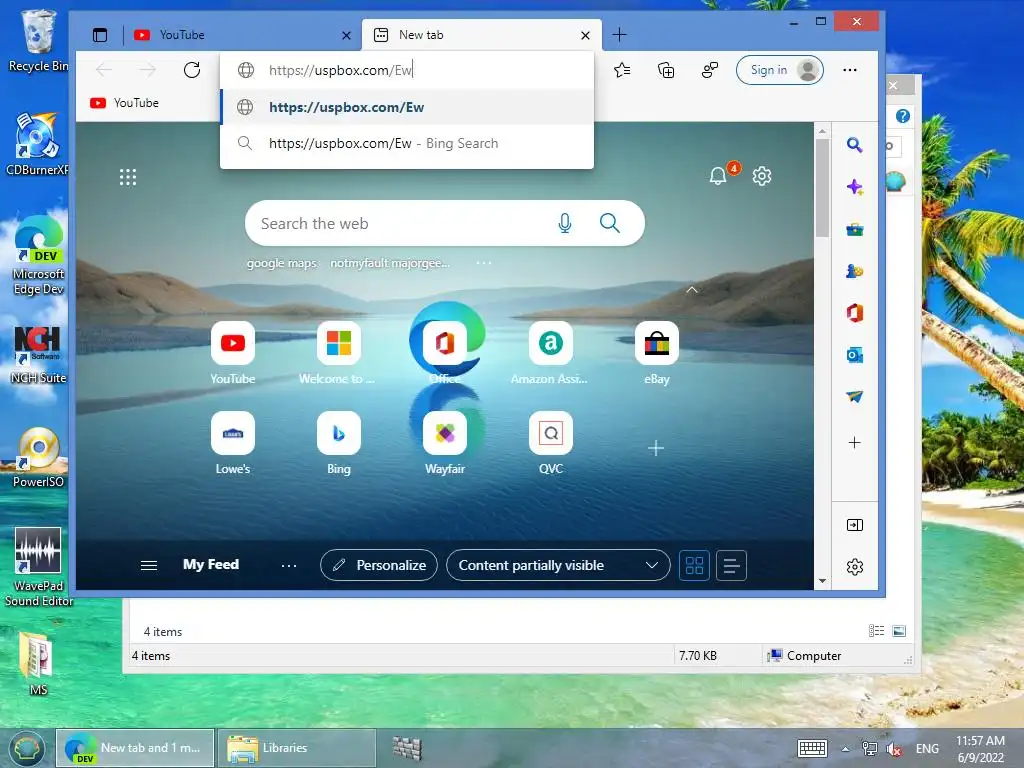Screen dimensions: 1024x768
Task: Open sidebar Tools briefcase icon
Action: click(x=854, y=229)
